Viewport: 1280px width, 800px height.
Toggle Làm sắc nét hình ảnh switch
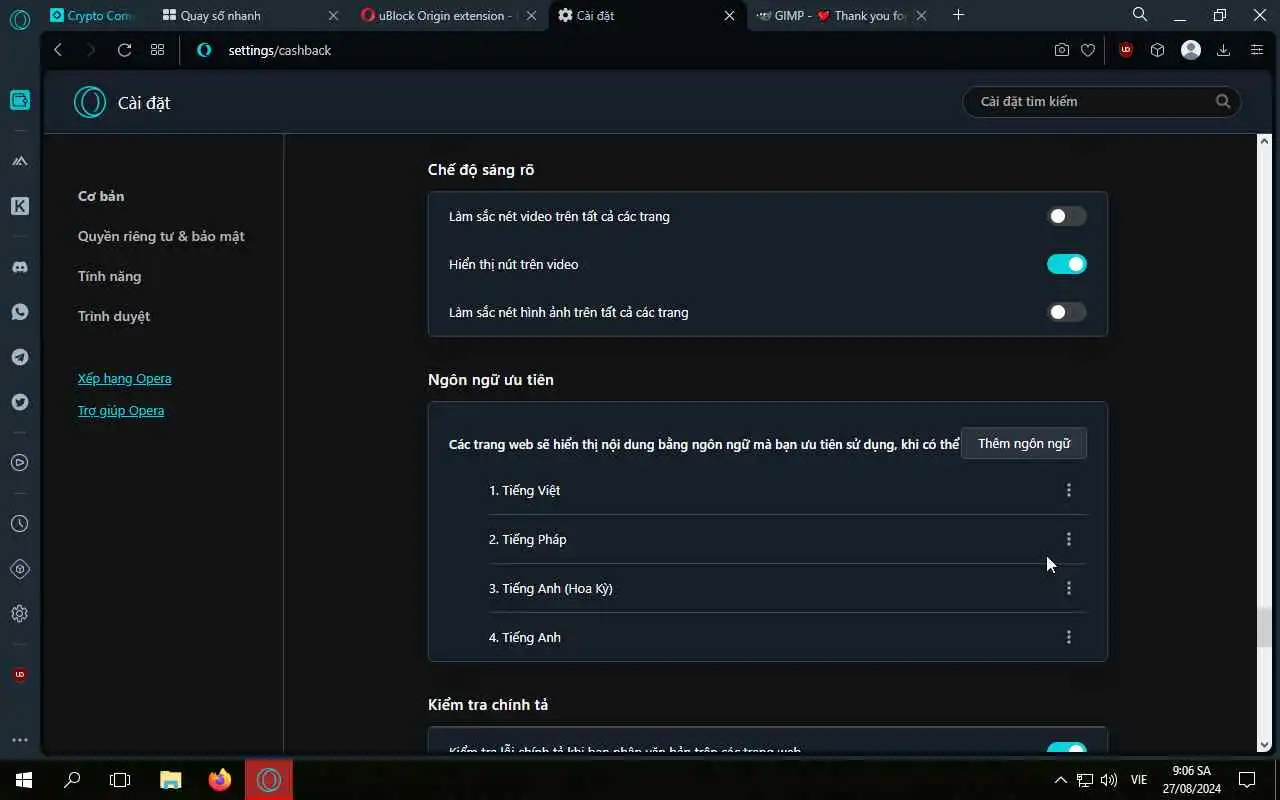[1066, 312]
